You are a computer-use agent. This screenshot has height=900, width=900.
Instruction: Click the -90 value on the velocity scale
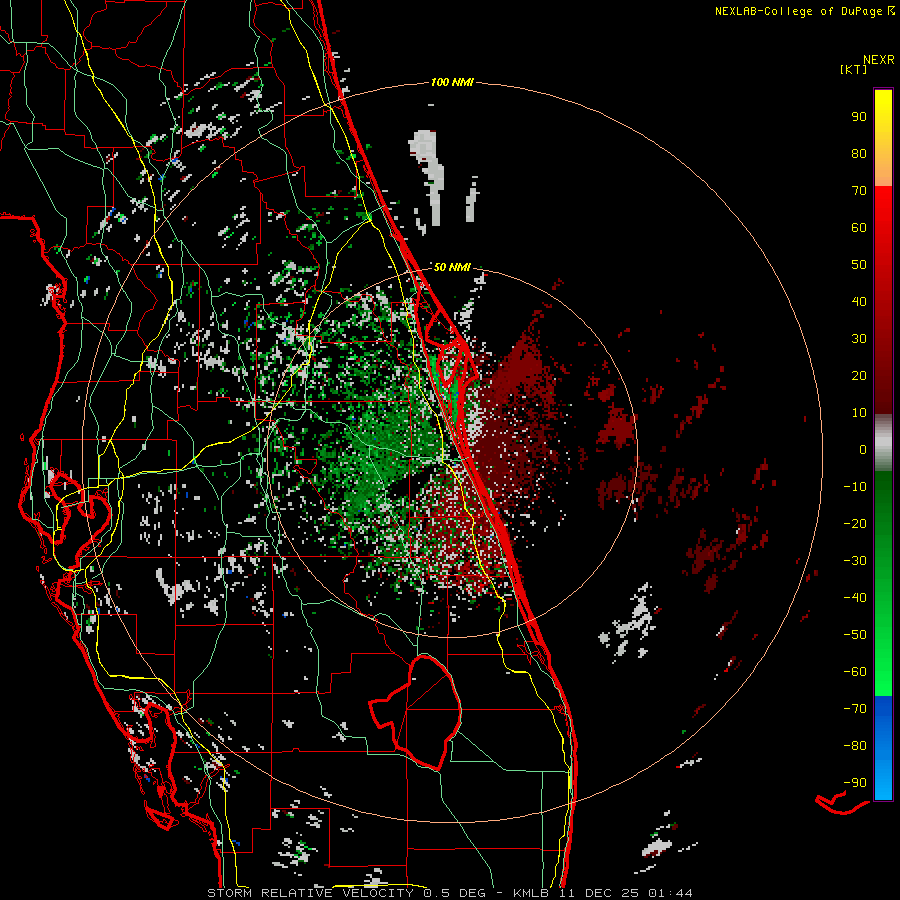pyautogui.click(x=855, y=783)
